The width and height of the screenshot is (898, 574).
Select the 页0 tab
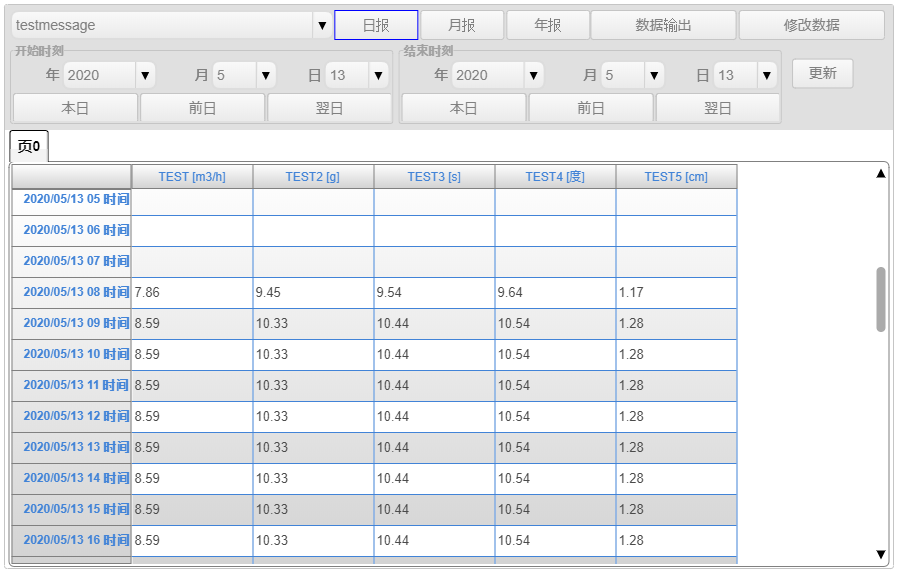[x=29, y=147]
